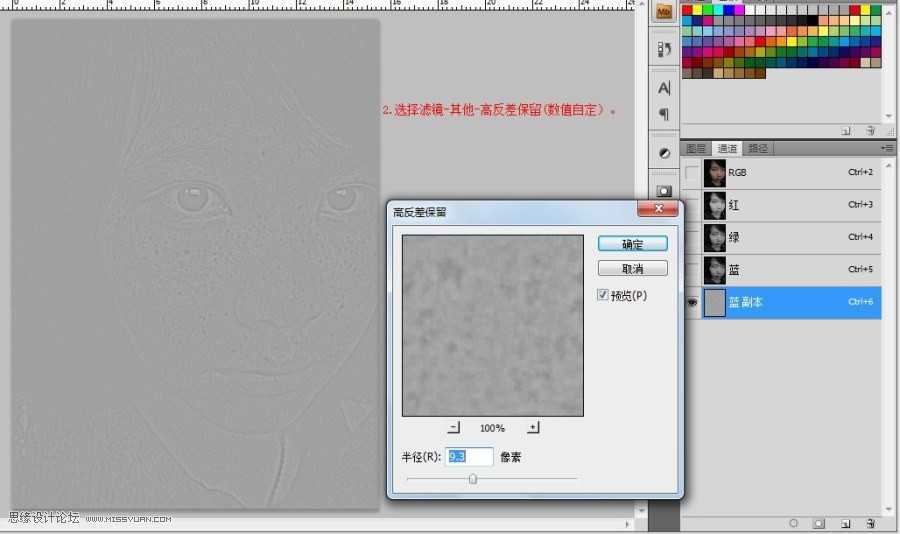The height and width of the screenshot is (534, 900).
Task: Click the Ctrl+6 shortcut label
Action: click(x=860, y=301)
